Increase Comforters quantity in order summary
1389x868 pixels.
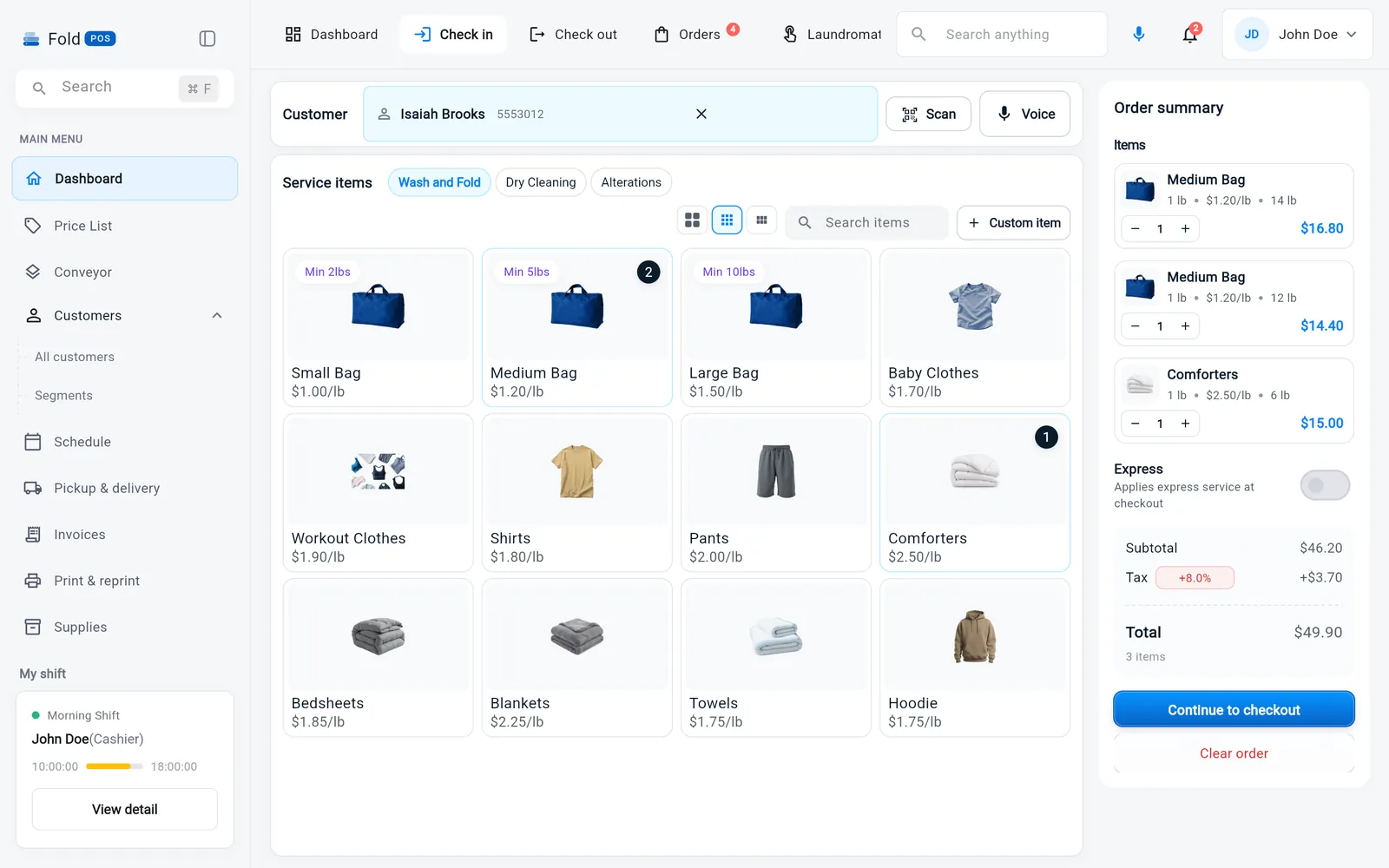coord(1185,424)
